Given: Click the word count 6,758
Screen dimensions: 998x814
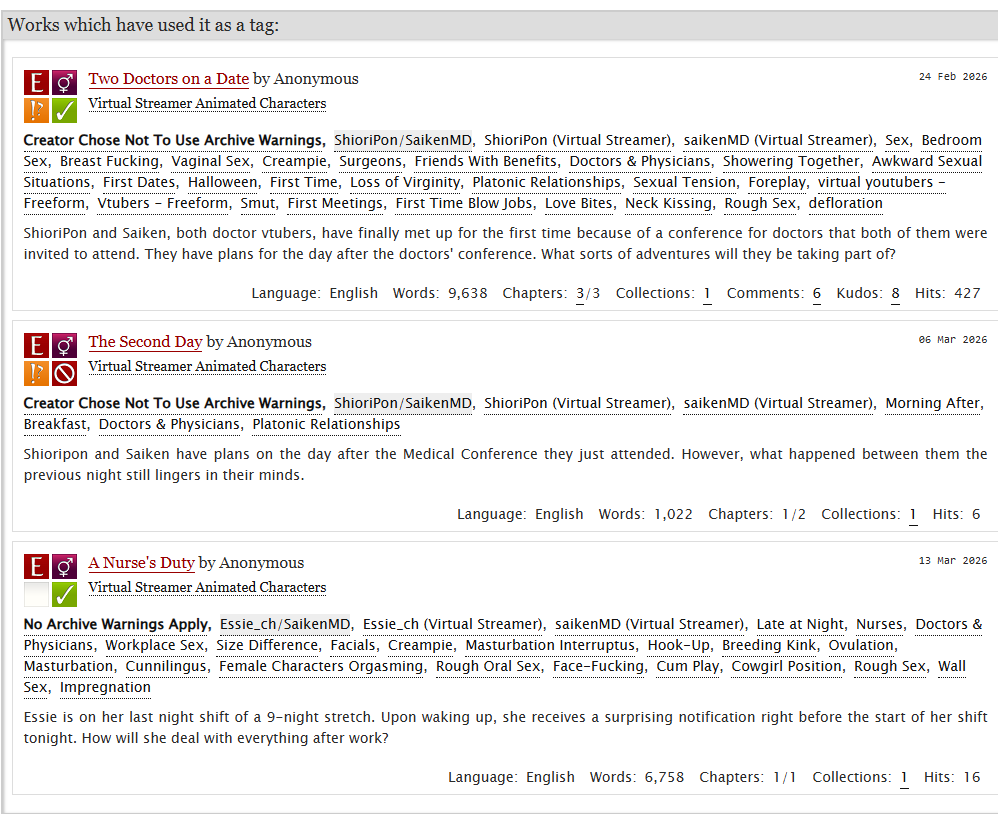Looking at the screenshot, I should point(664,777).
